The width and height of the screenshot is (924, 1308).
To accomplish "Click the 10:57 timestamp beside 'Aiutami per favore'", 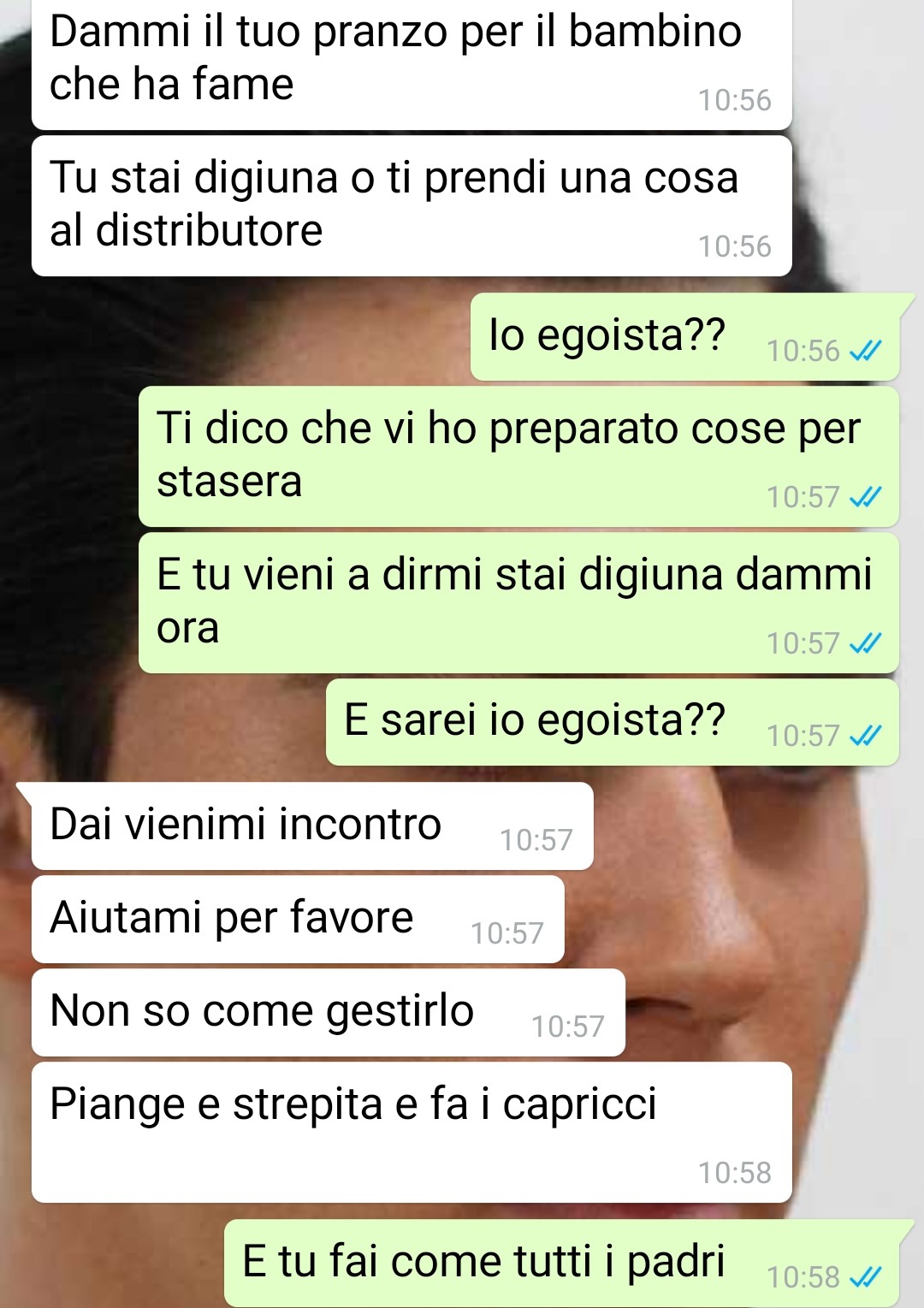I will coord(506,933).
